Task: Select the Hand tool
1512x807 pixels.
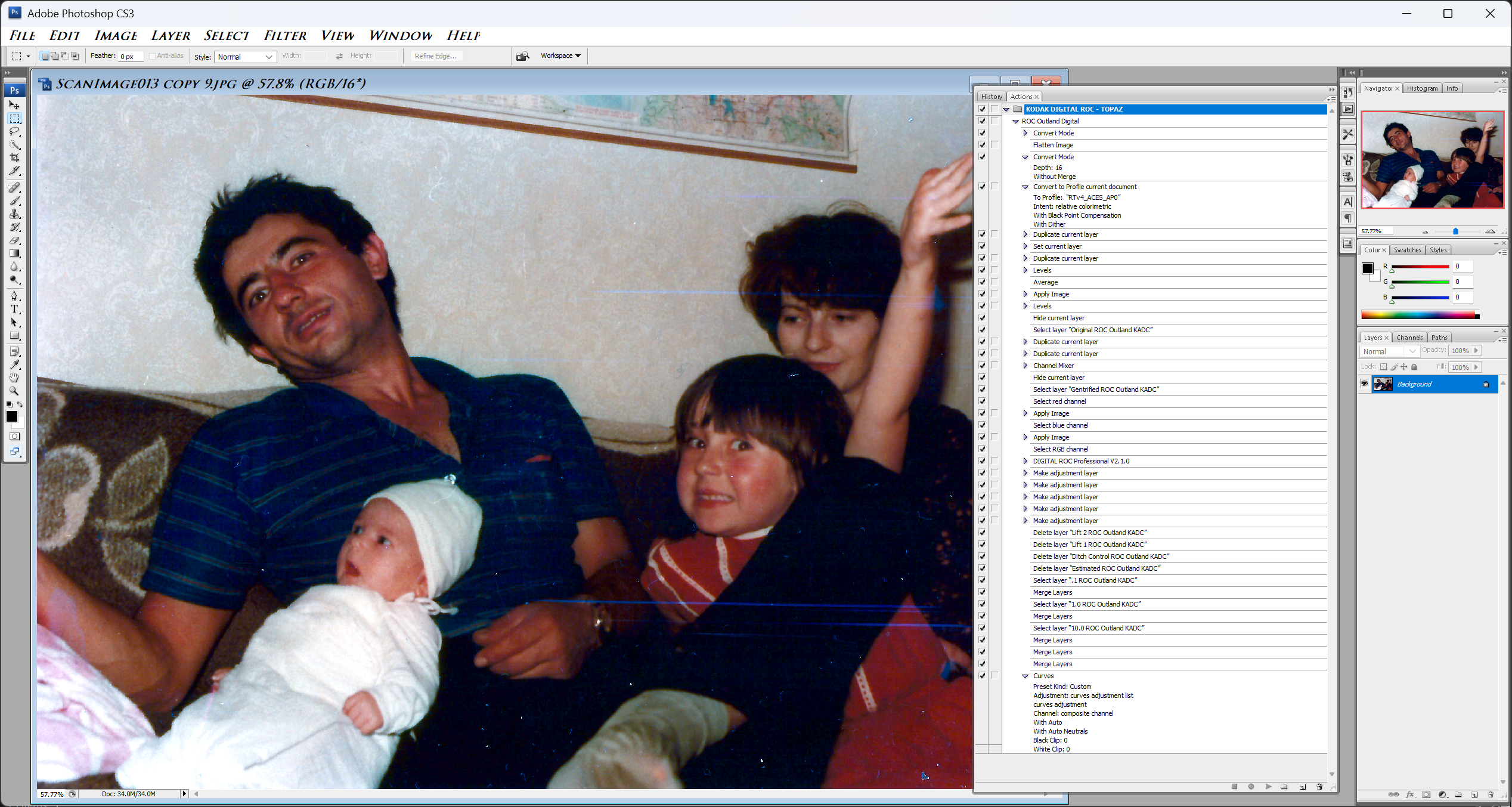Action: tap(14, 378)
